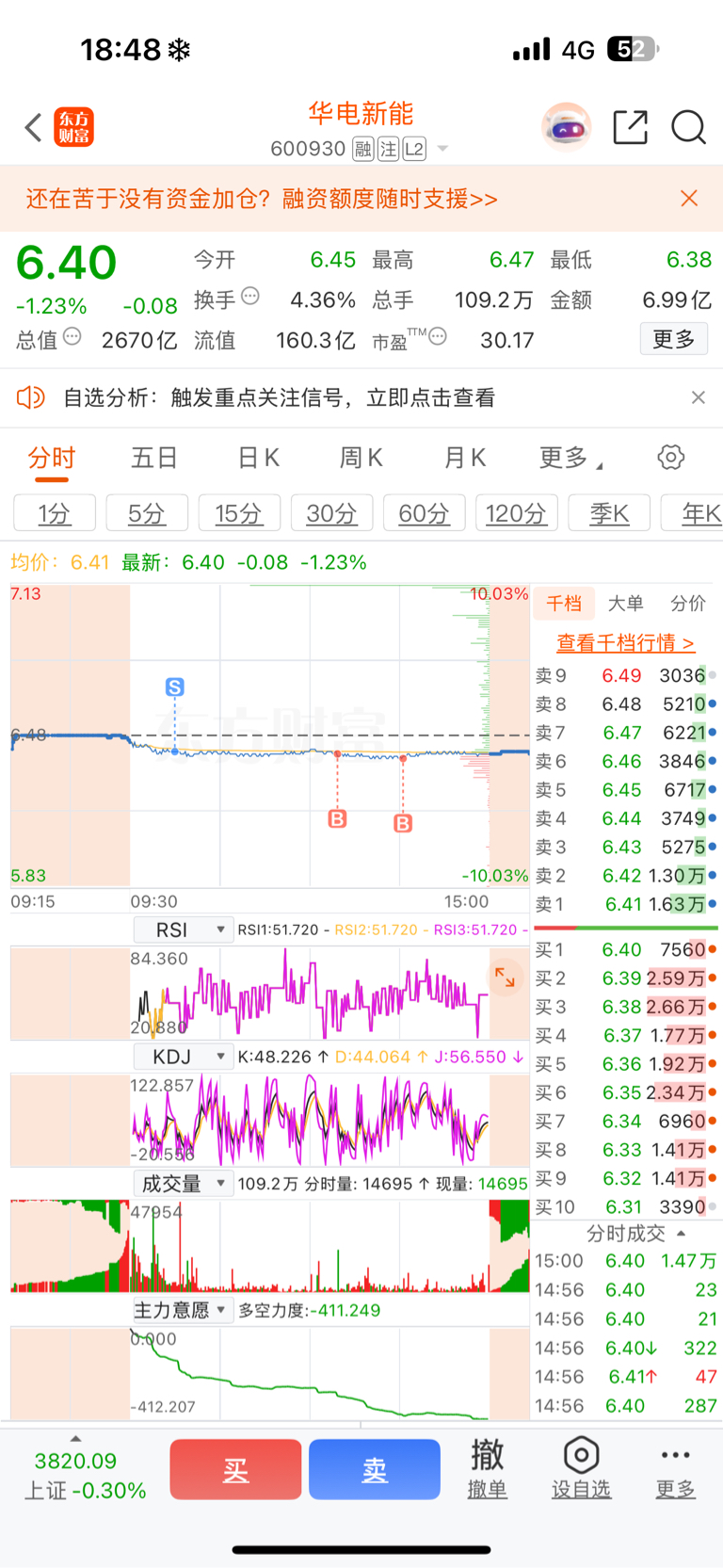Tap 卖9 order row at 6.49
Viewport: 723px width, 1568px height.
[626, 675]
